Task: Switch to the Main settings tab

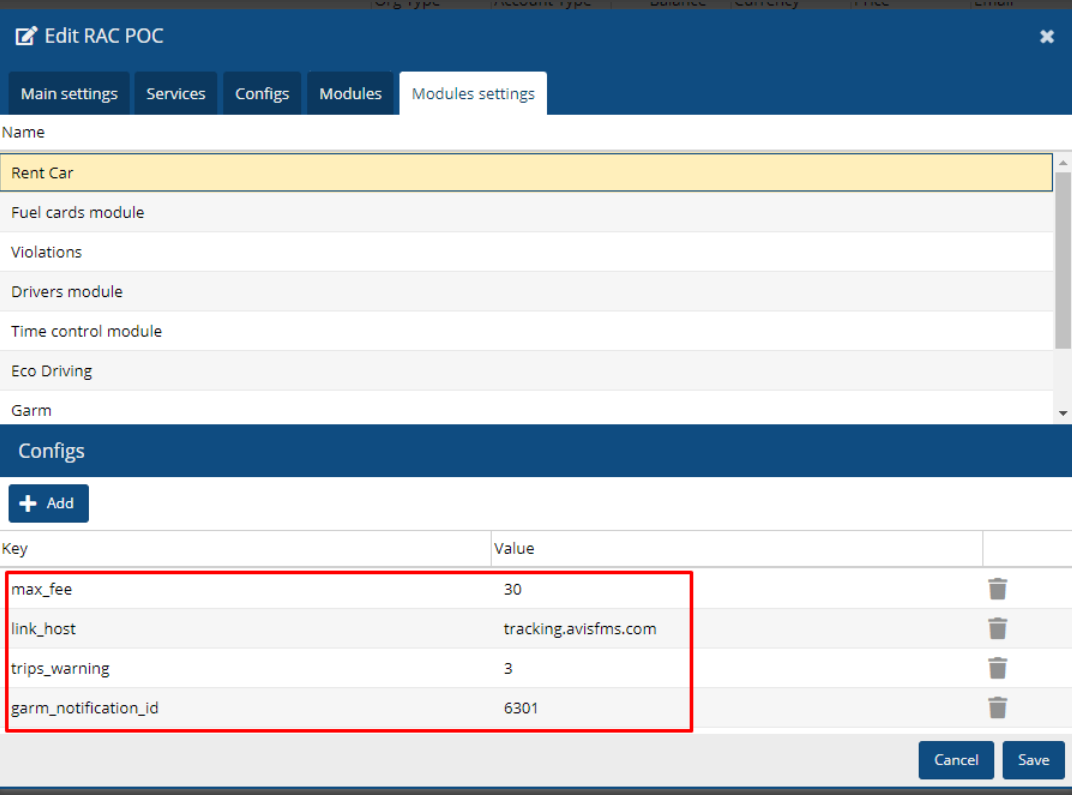Action: [x=69, y=94]
